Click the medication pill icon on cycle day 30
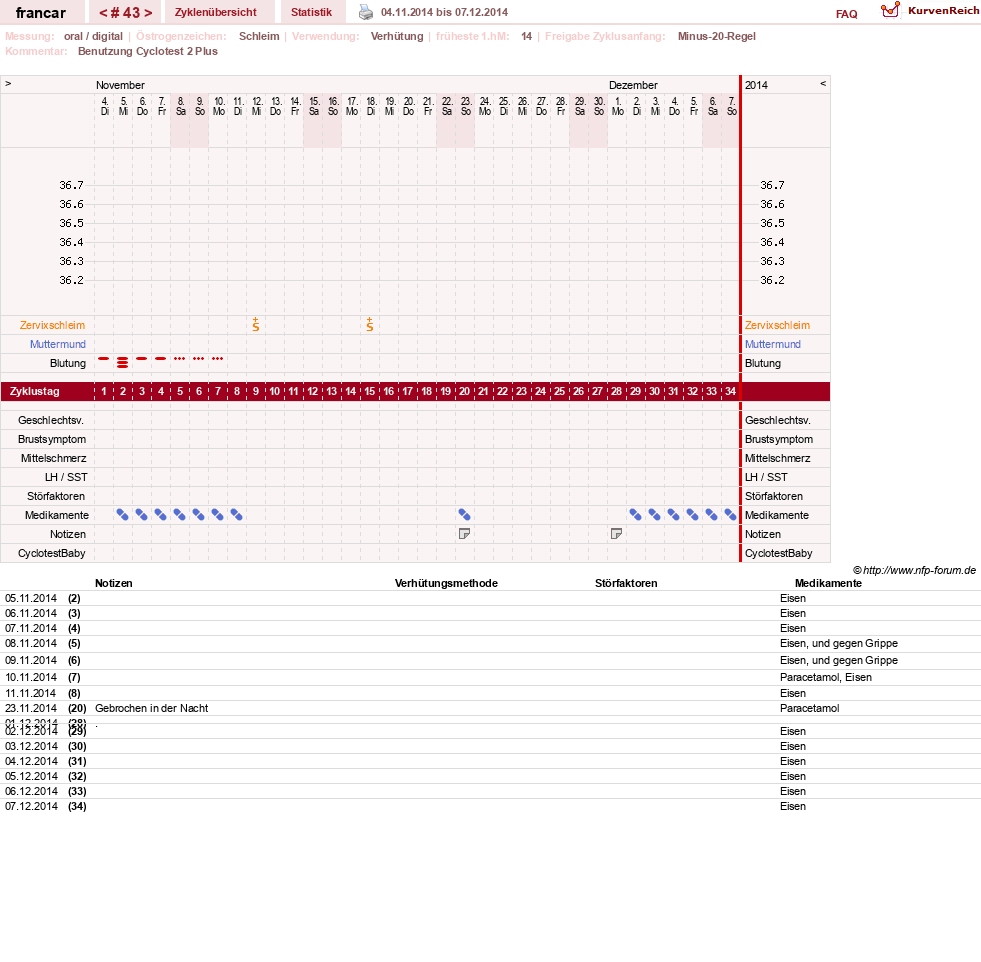This screenshot has height=962, width=981. tap(654, 515)
